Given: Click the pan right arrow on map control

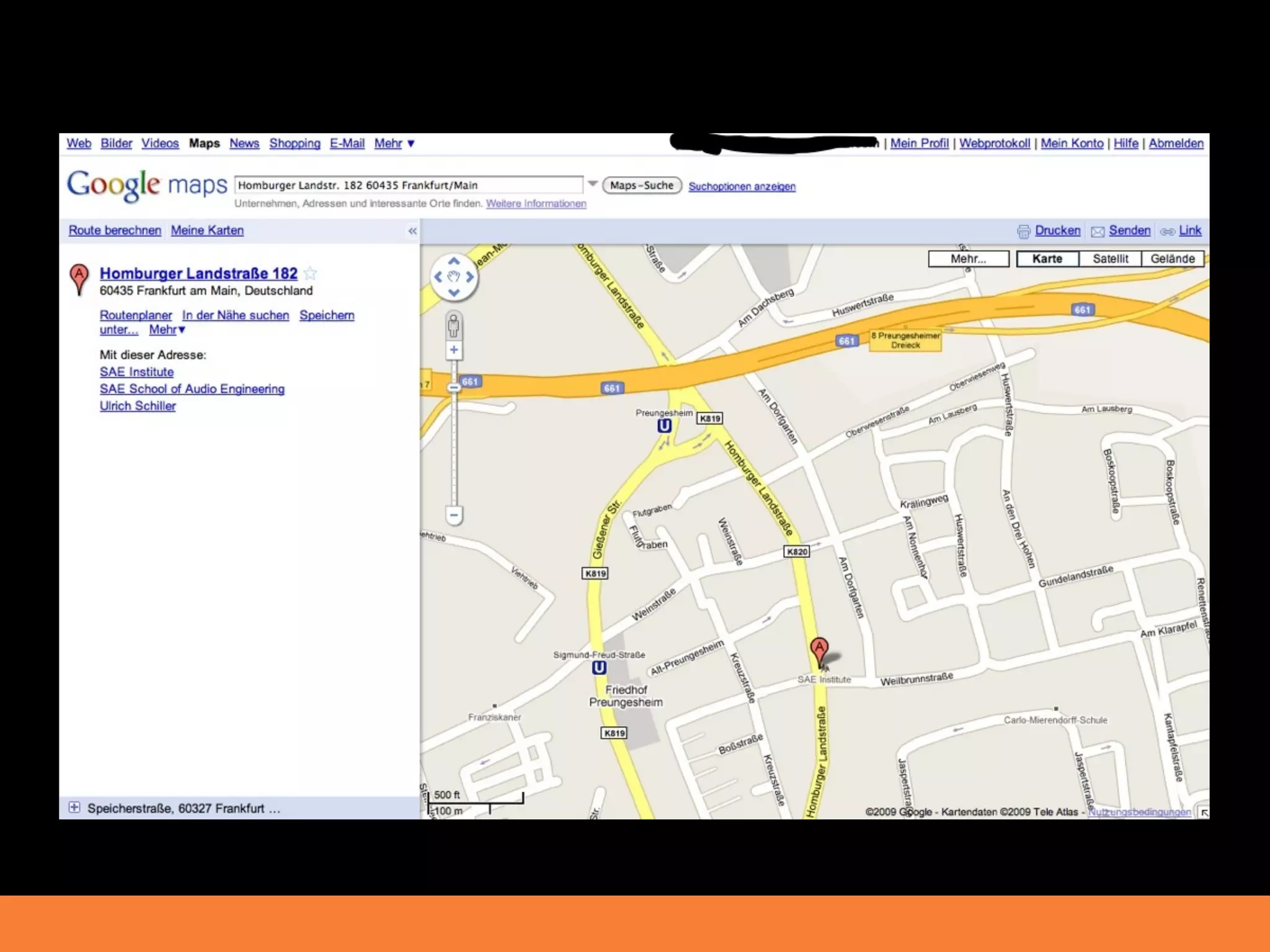Looking at the screenshot, I should pyautogui.click(x=470, y=277).
